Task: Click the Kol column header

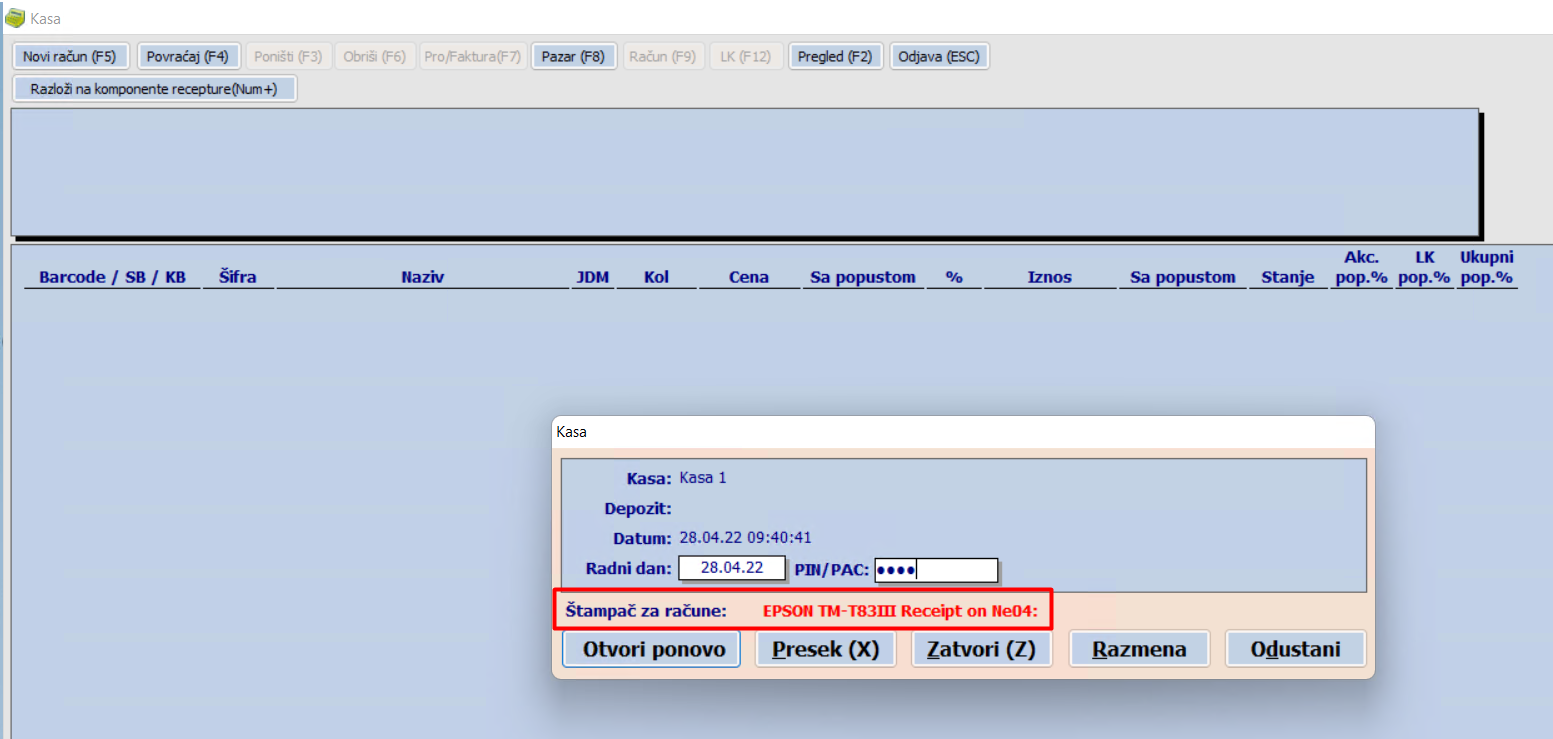Action: 656,278
